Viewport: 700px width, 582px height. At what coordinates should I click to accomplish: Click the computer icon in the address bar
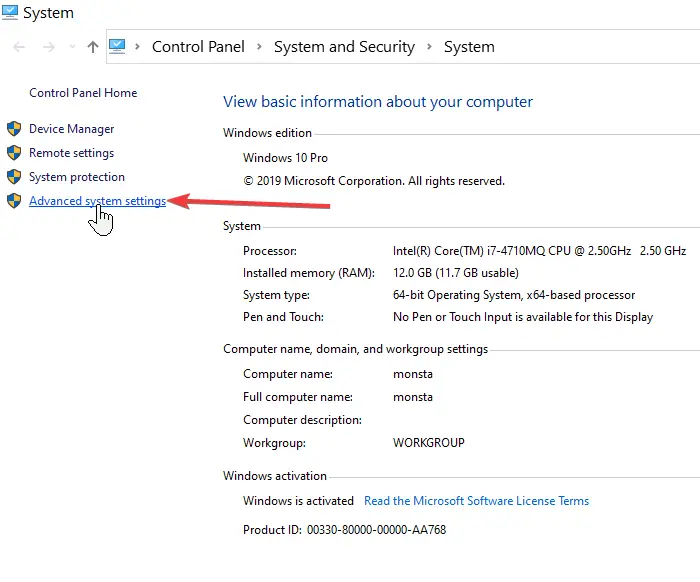click(117, 46)
